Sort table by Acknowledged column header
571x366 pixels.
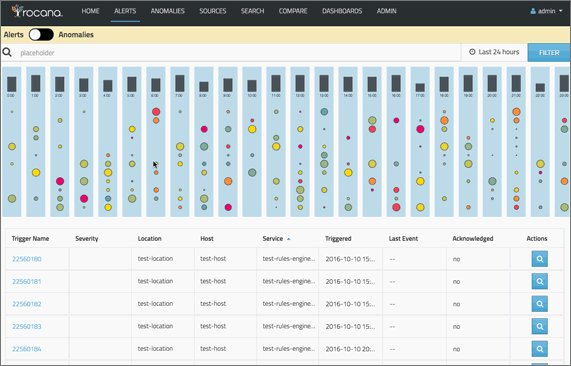473,239
